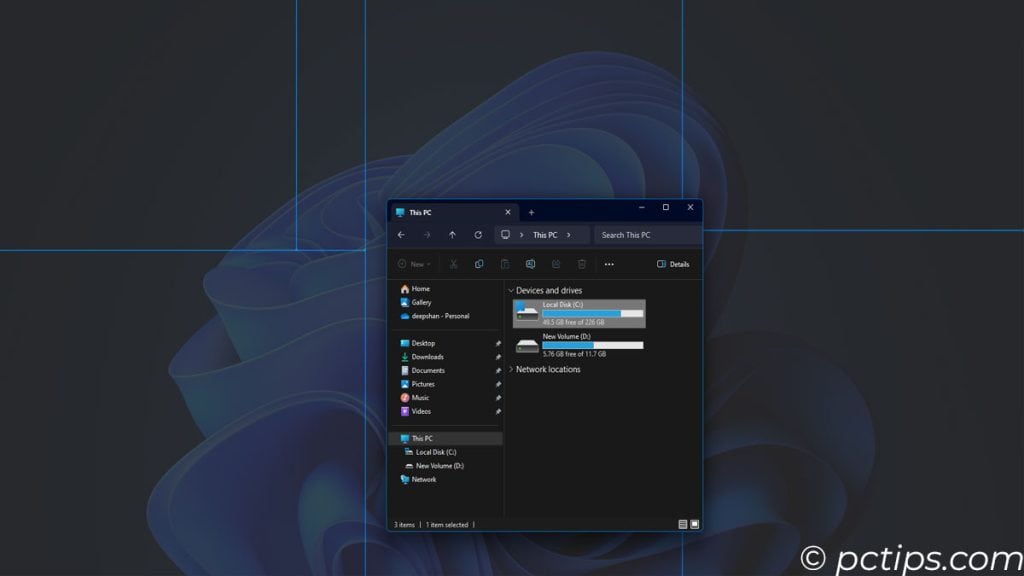Switch to large thumbnails view in status bar
The image size is (1024, 576).
pos(697,523)
